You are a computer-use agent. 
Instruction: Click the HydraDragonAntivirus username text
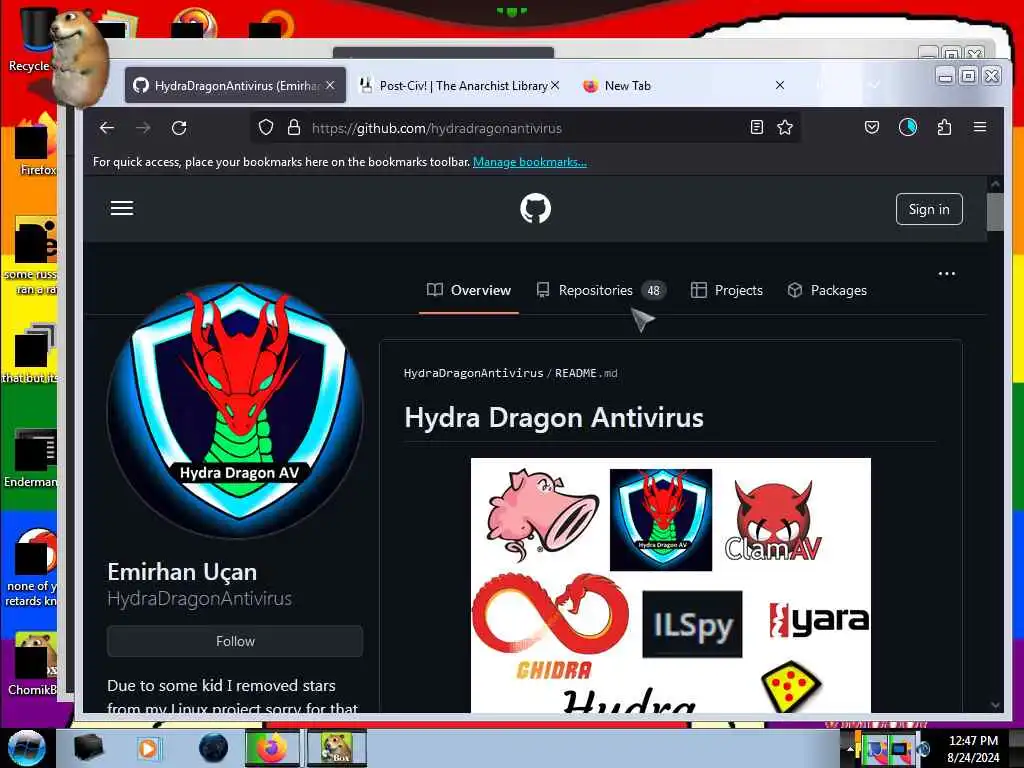click(x=199, y=599)
